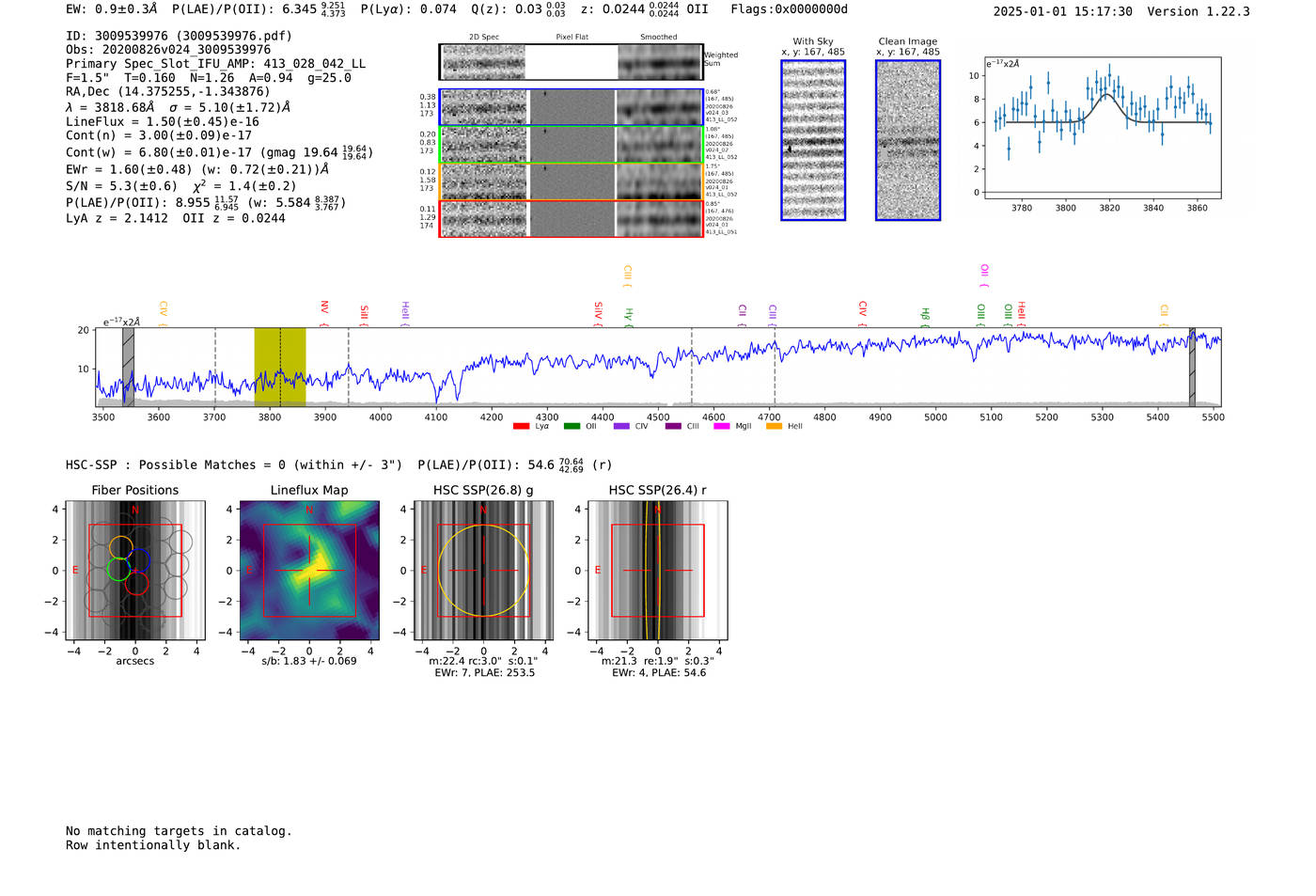Click the LineFlux value line
This screenshot has height=896, width=1316.
[x=163, y=121]
